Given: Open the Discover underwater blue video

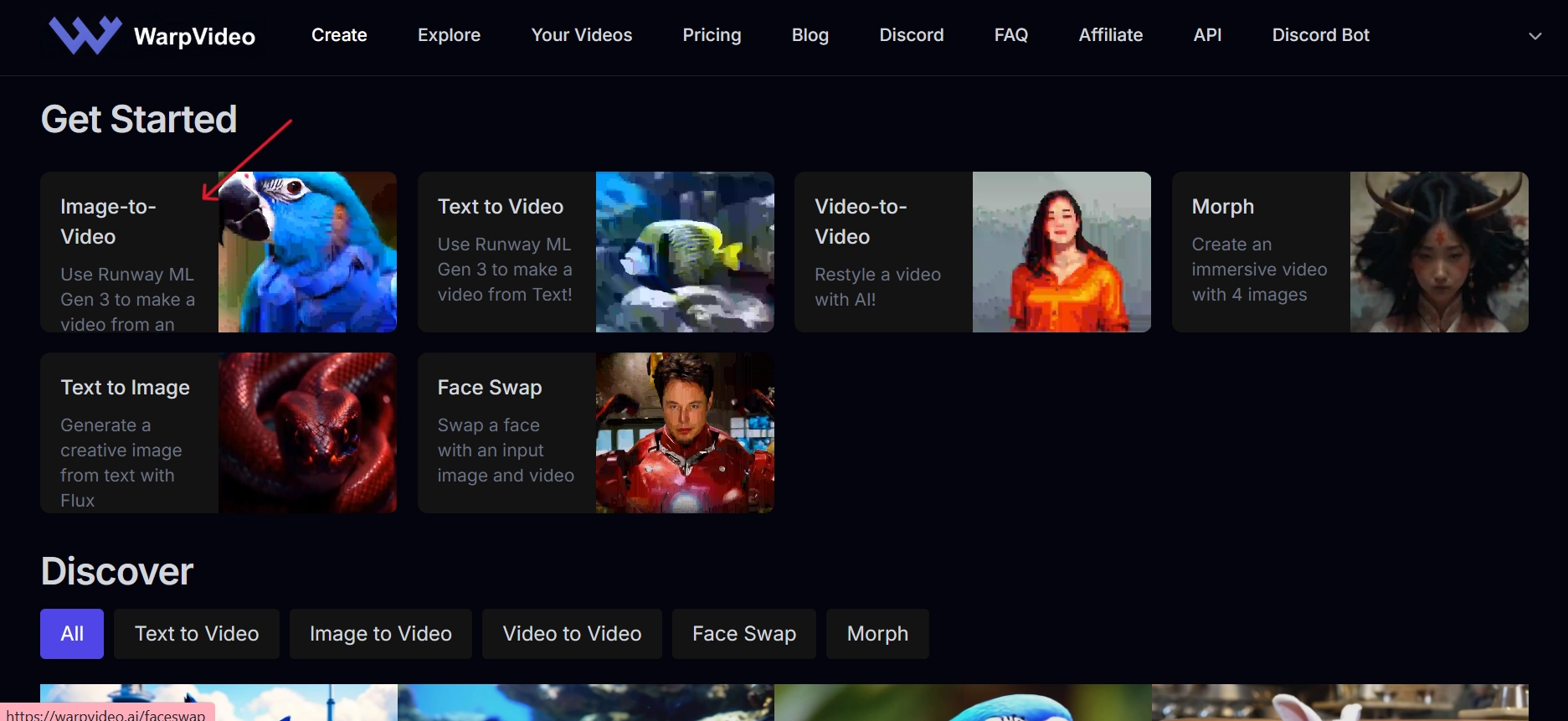Looking at the screenshot, I should pos(586,703).
